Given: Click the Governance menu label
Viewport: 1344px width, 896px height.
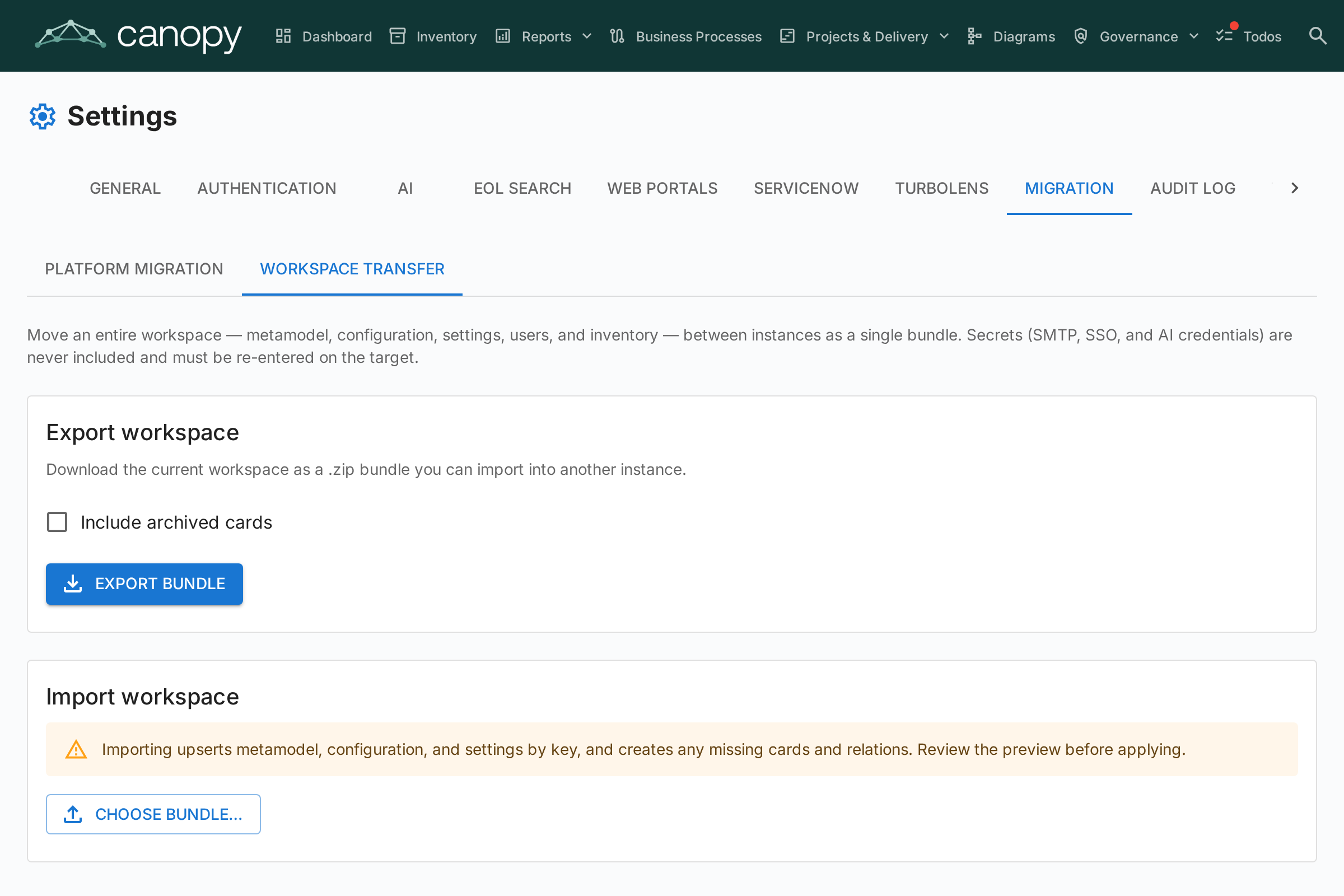Looking at the screenshot, I should coord(1138,36).
